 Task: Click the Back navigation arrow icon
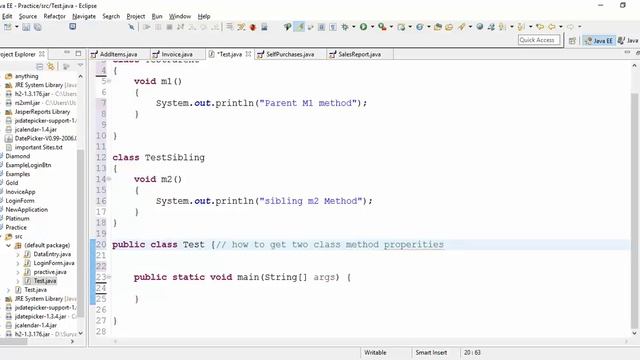pyautogui.click(x=551, y=27)
